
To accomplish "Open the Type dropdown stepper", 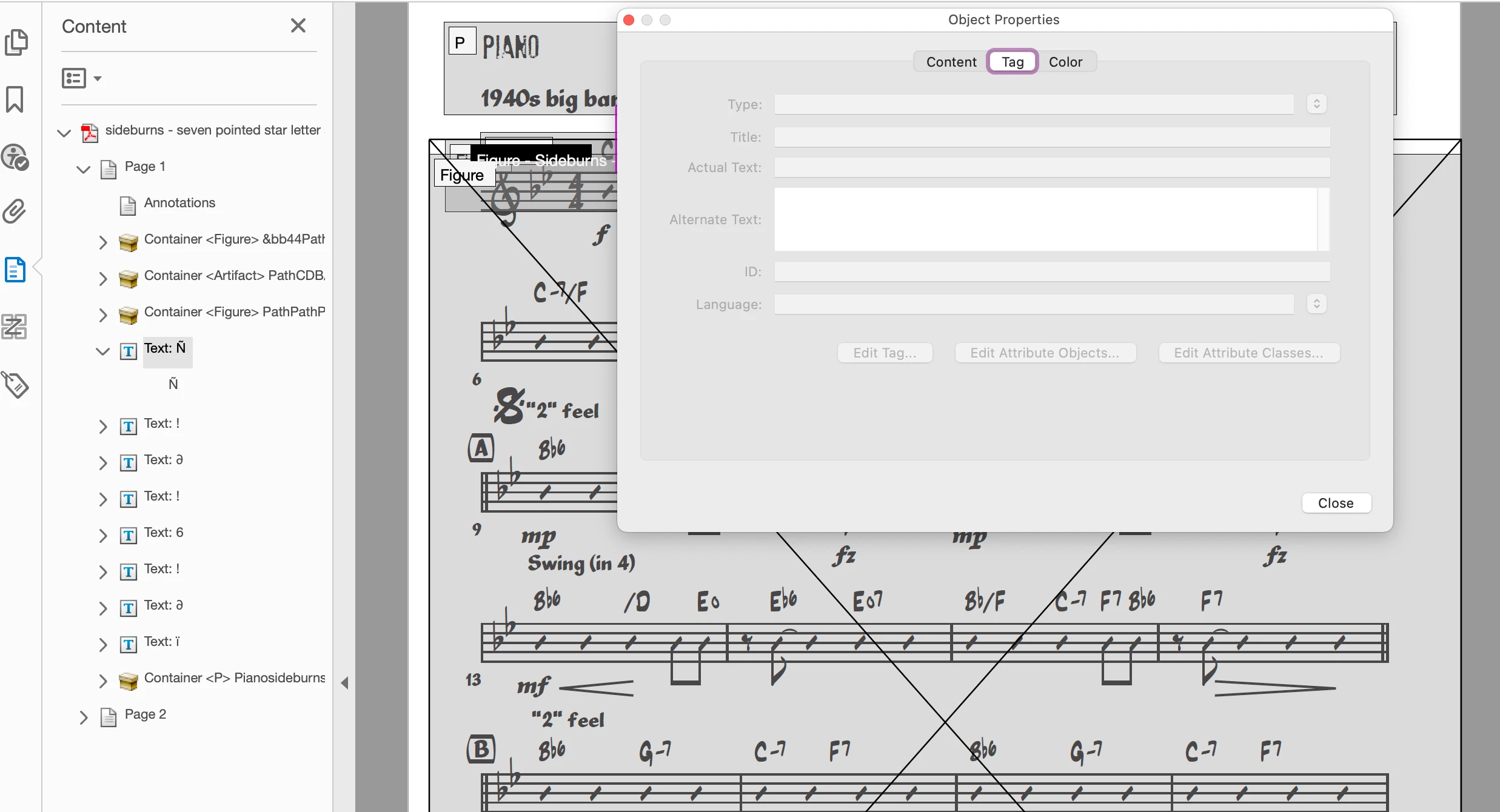I will click(x=1316, y=104).
